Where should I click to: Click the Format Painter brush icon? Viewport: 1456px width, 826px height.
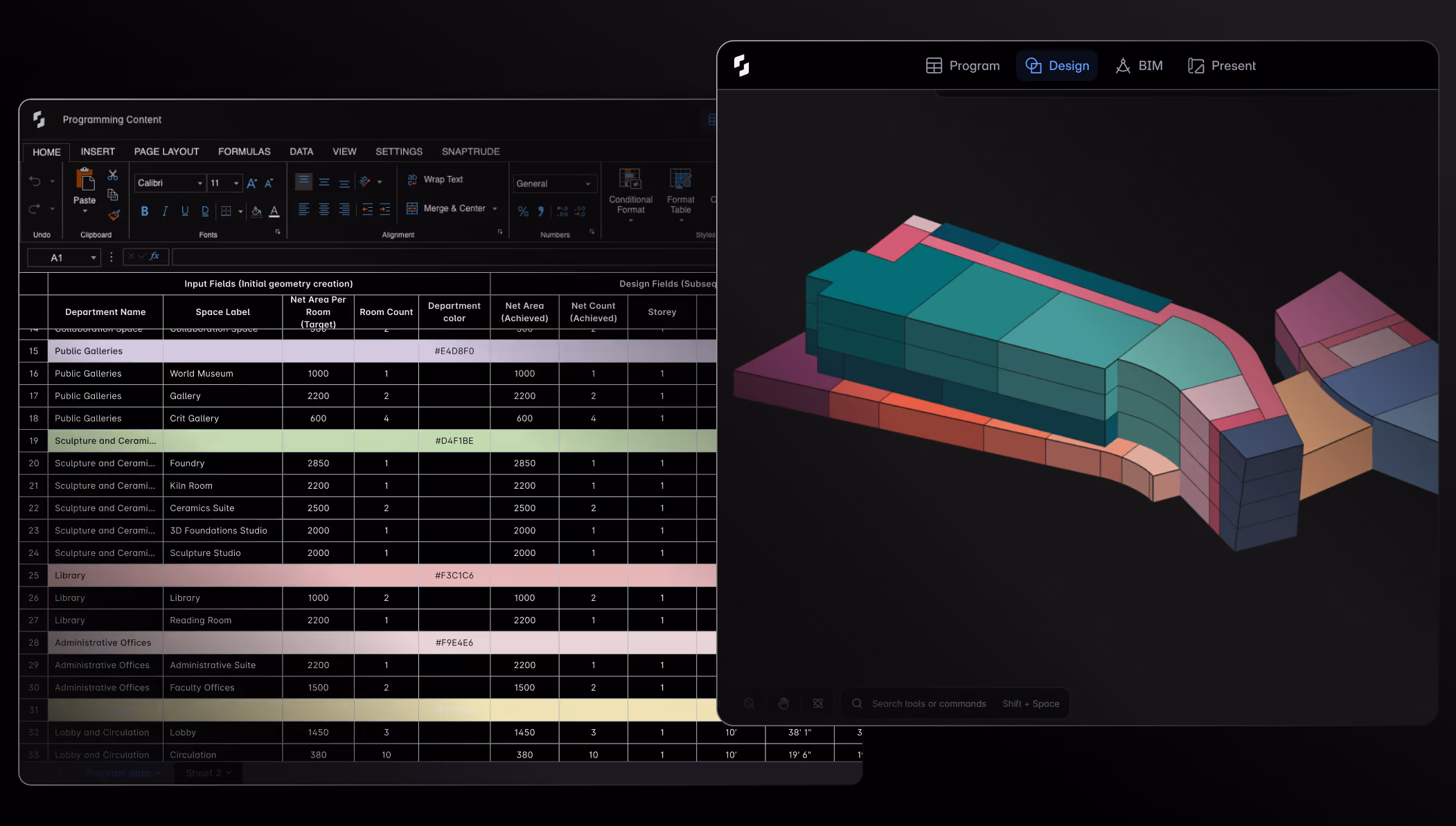(114, 215)
